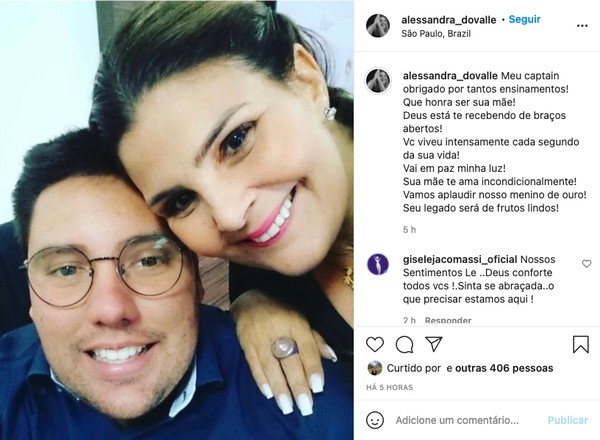Open alessandra_dovalle profile from header username
The width and height of the screenshot is (600, 440).
(449, 20)
